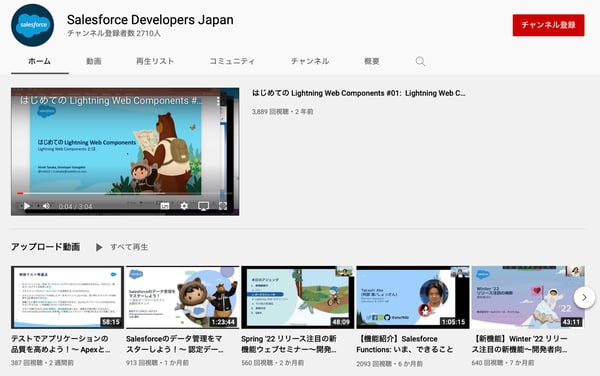Click the 0:04 / 3:04 time display
600x376 pixels.
(x=75, y=207)
